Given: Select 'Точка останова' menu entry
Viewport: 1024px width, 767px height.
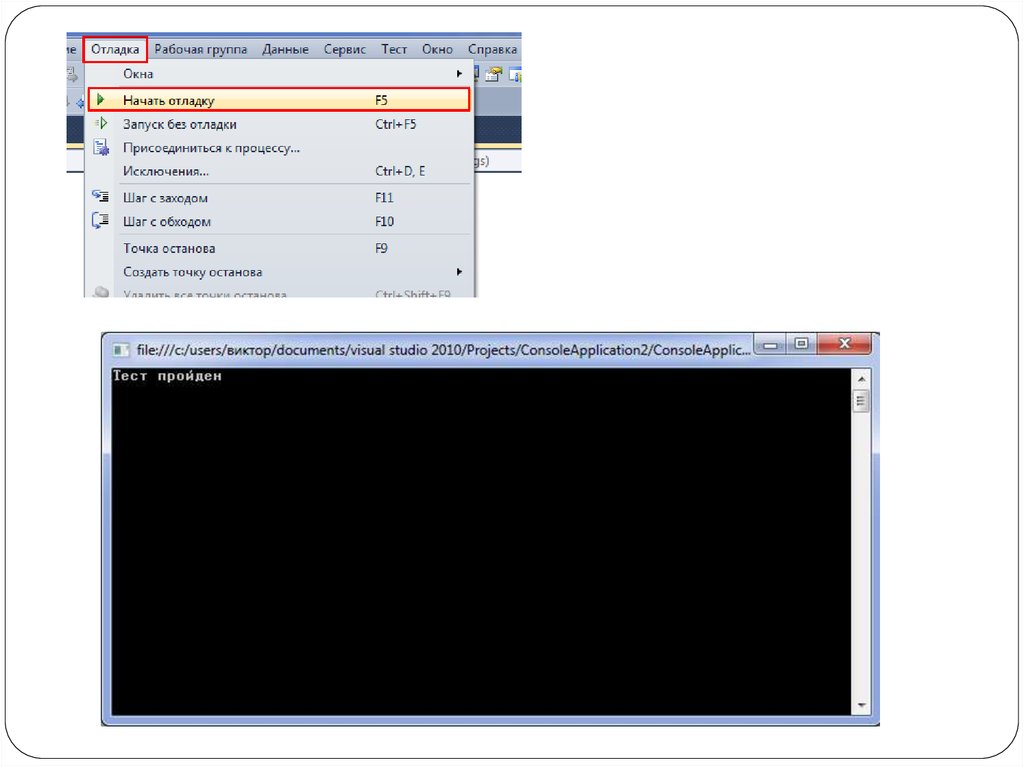Looking at the screenshot, I should click(x=169, y=248).
